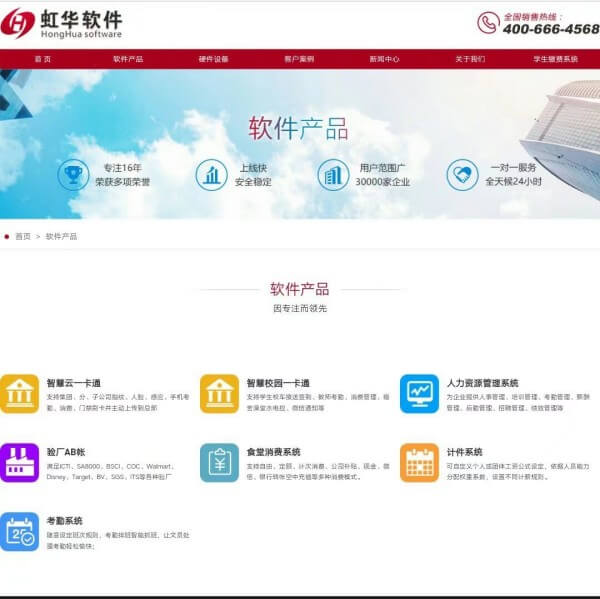Image resolution: width=600 pixels, height=599 pixels.
Task: Open 软件产品 in the red nav bar
Action: coord(128,59)
